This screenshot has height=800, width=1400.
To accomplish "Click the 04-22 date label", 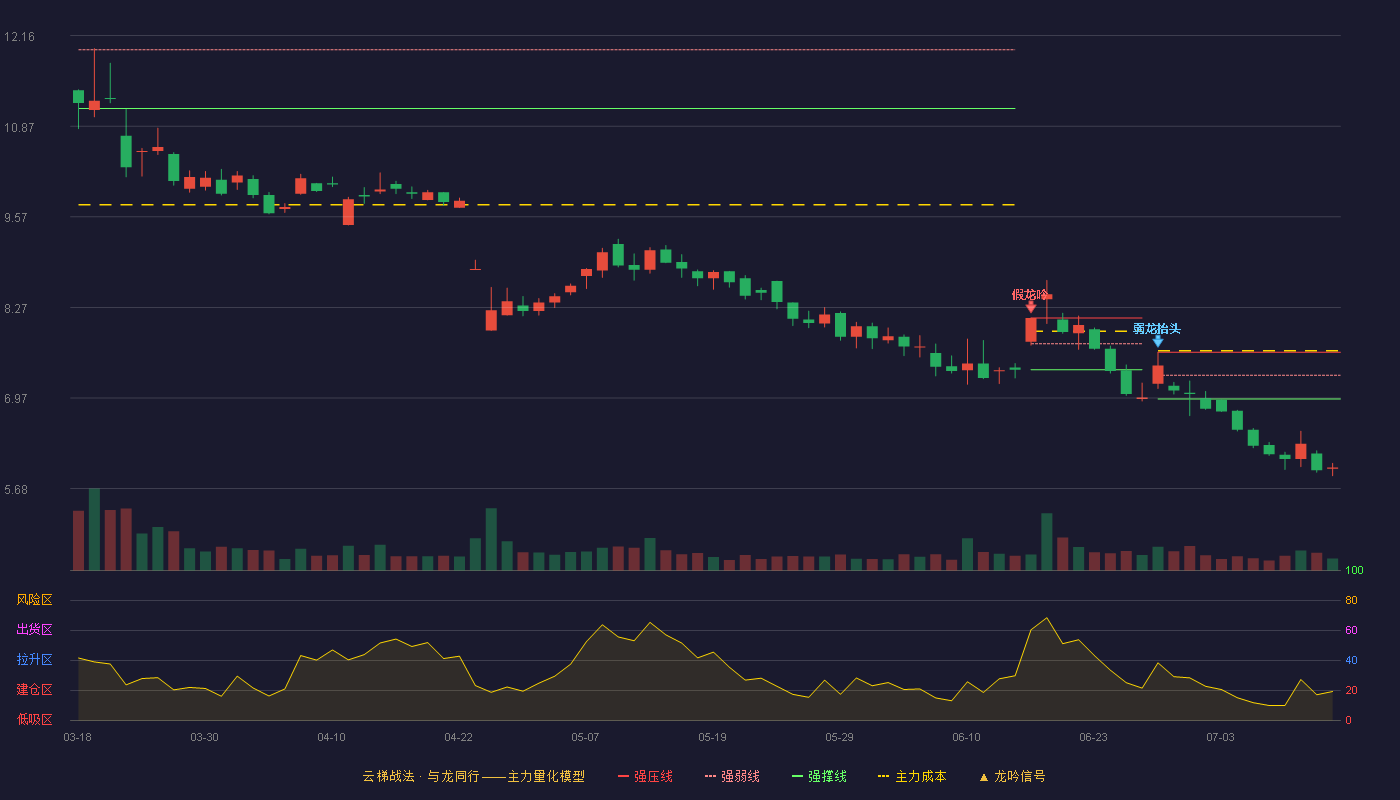I will tap(458, 737).
